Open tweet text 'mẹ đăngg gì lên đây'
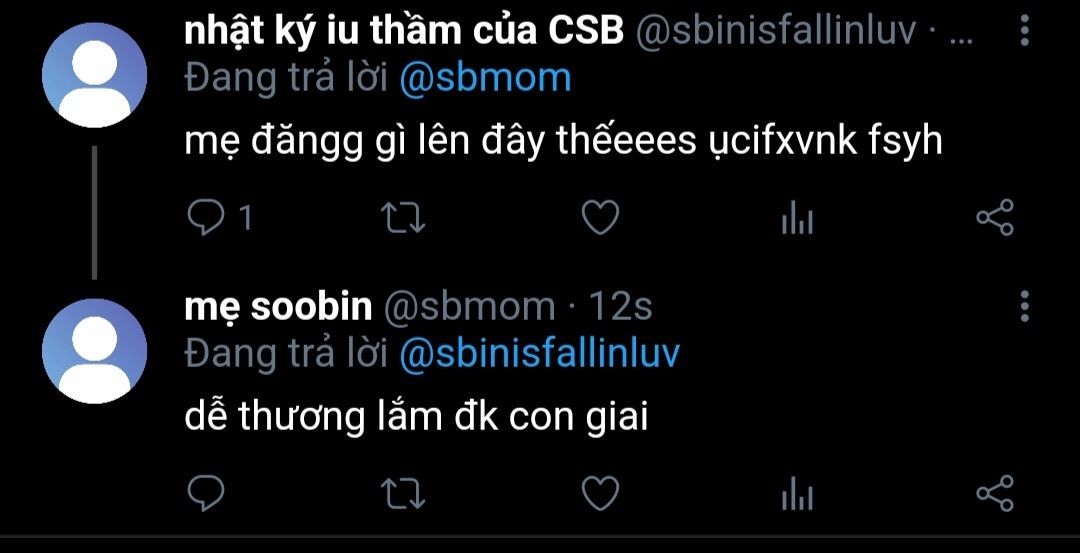 pyautogui.click(x=366, y=142)
